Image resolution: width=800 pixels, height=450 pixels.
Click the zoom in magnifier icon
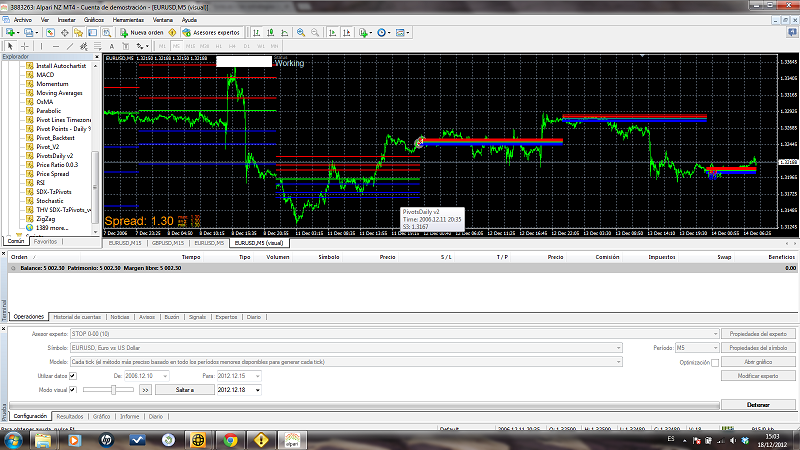(301, 33)
